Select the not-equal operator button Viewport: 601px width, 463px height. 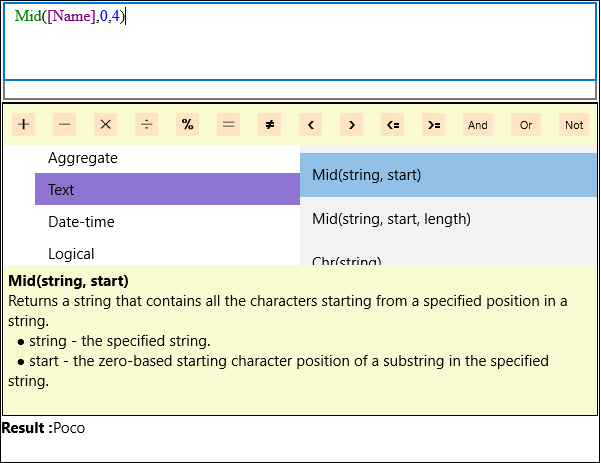click(269, 125)
